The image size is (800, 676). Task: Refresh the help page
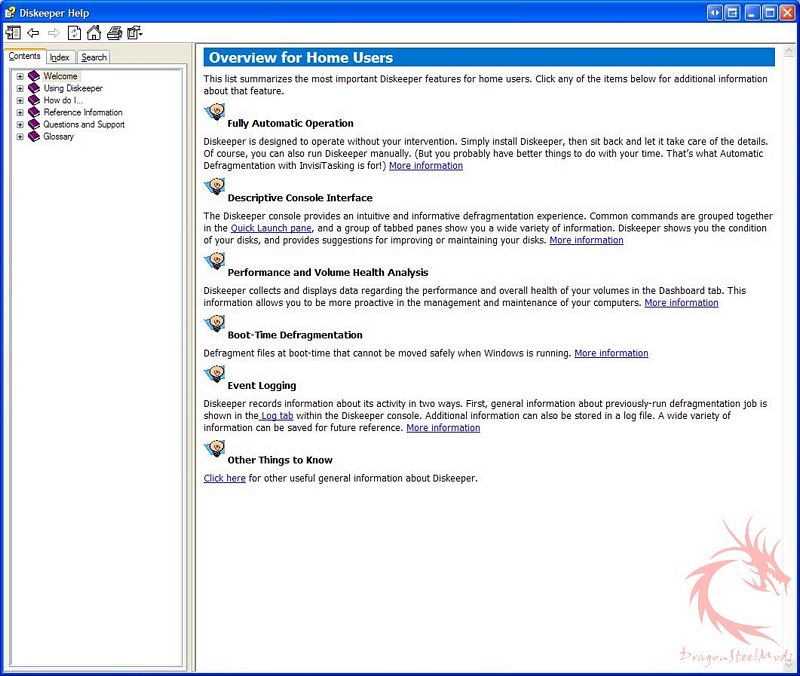tap(74, 33)
